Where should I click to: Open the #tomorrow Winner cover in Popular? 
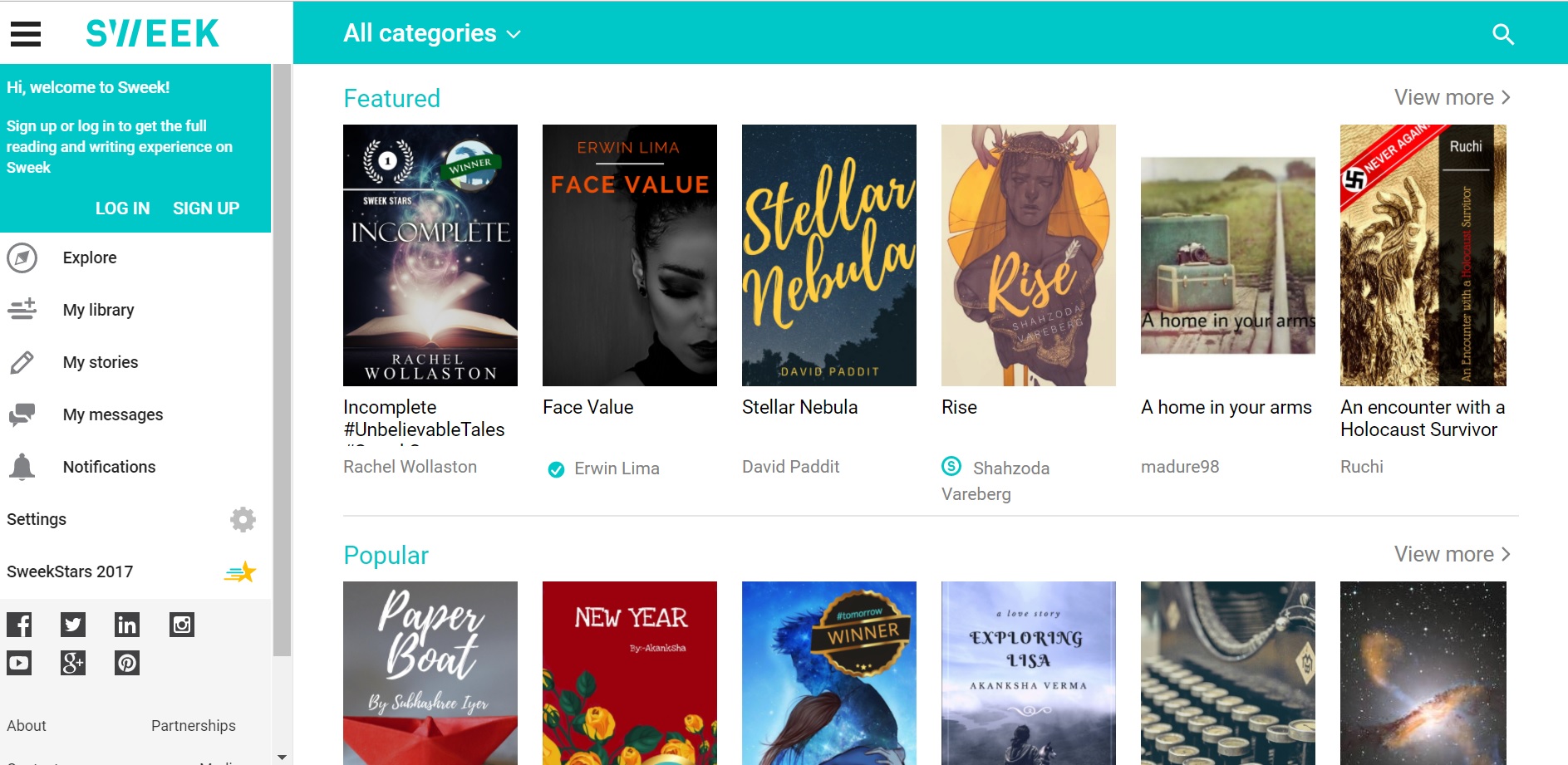click(x=829, y=673)
